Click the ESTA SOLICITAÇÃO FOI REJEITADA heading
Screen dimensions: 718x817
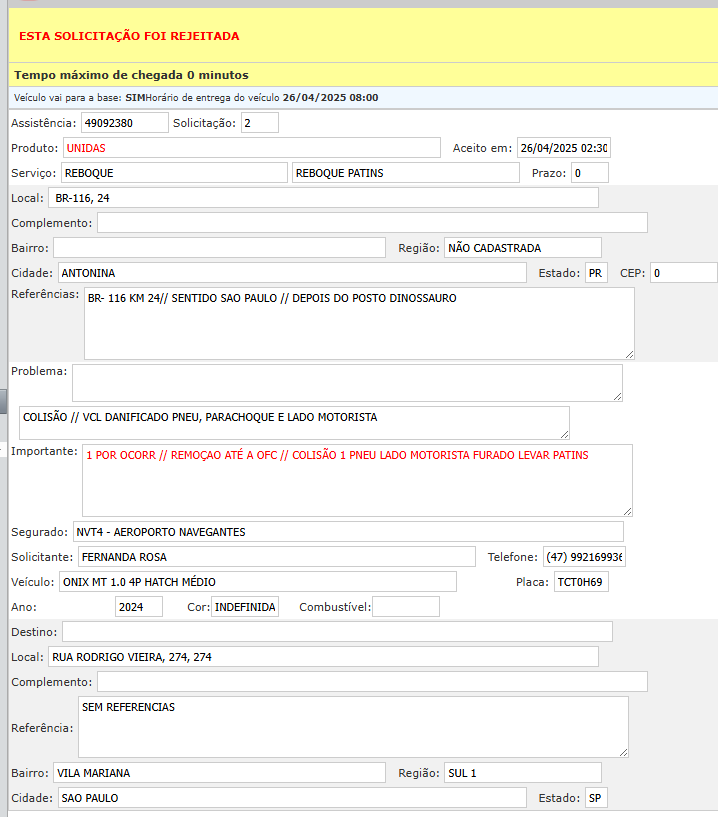(x=129, y=36)
